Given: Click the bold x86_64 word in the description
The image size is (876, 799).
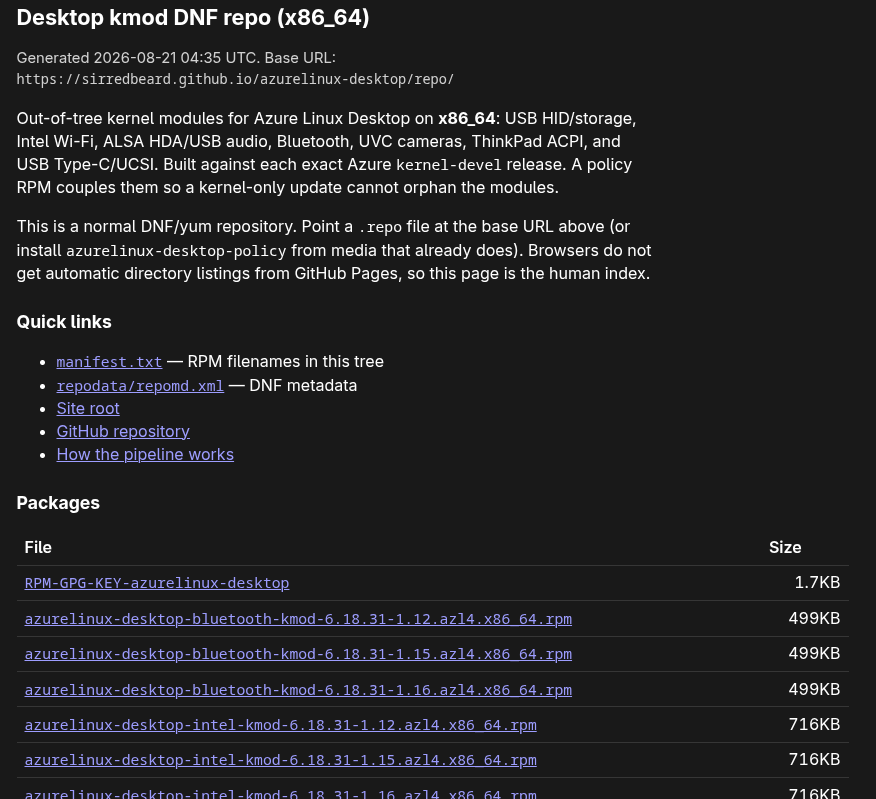Looking at the screenshot, I should coord(467,118).
